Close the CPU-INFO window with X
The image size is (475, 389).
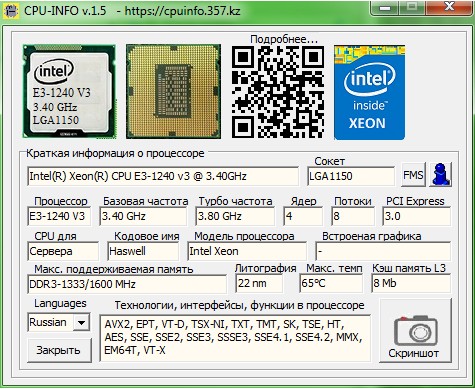click(x=450, y=7)
